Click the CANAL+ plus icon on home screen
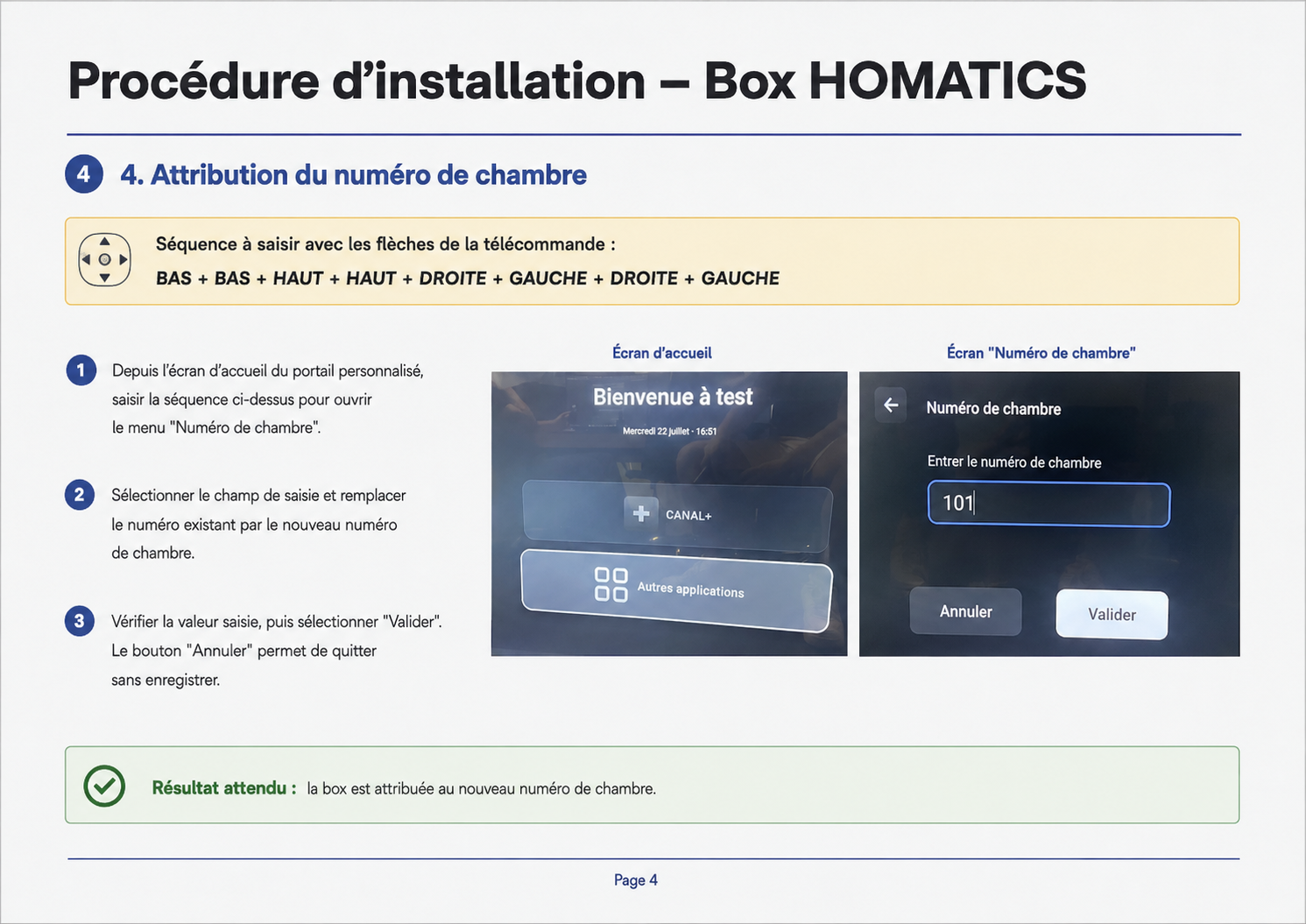 pos(641,513)
